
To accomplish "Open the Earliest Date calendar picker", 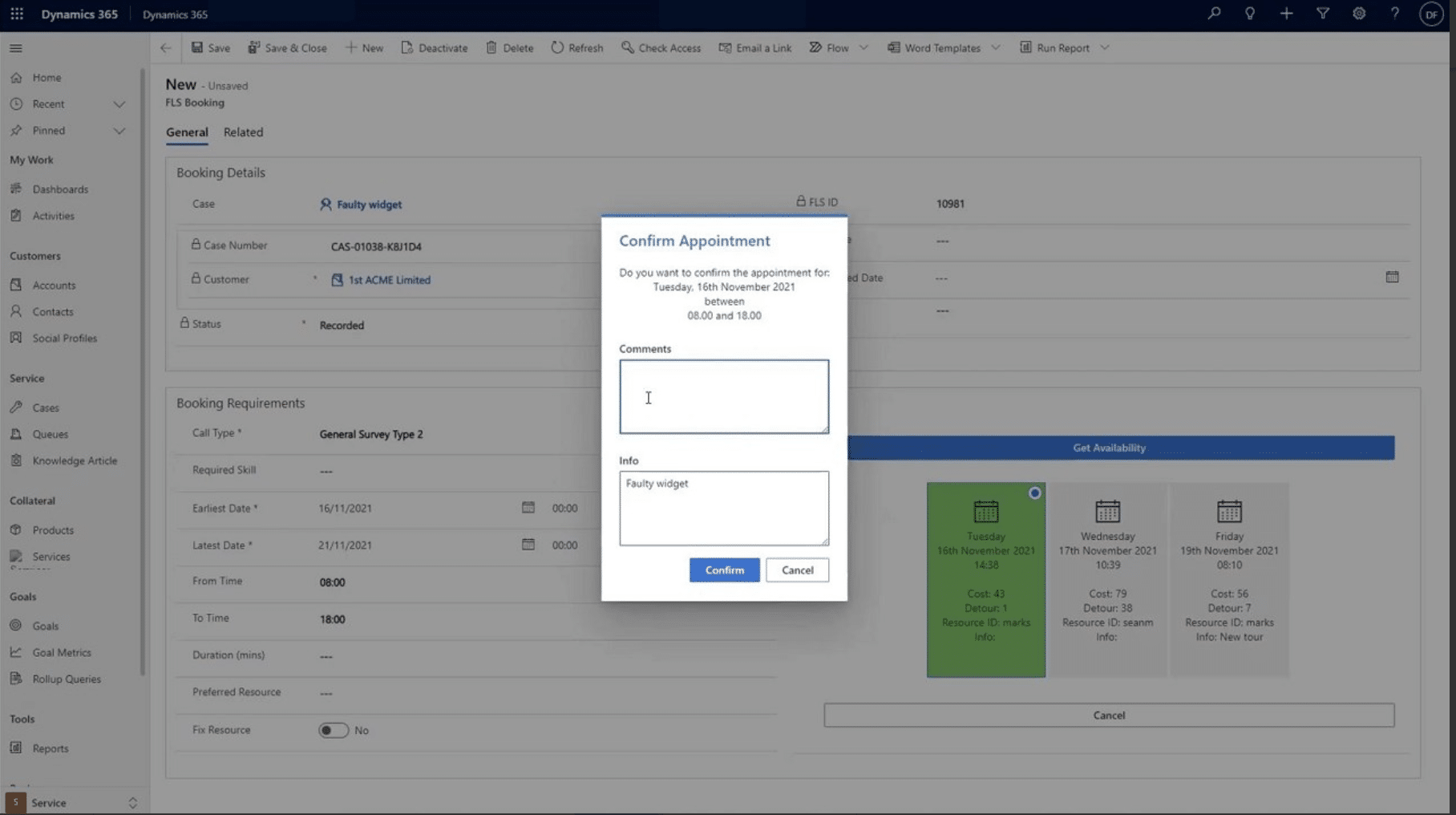I will click(x=528, y=508).
